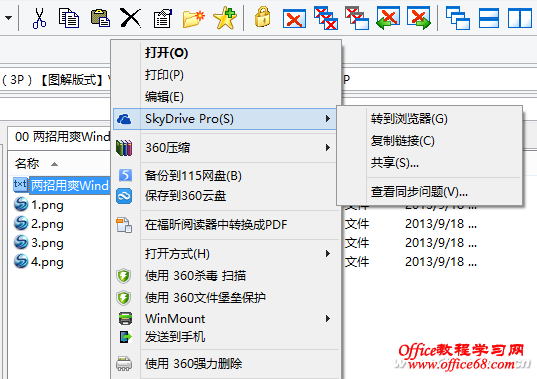Select the file 2.png
The image size is (537, 379).
39,224
